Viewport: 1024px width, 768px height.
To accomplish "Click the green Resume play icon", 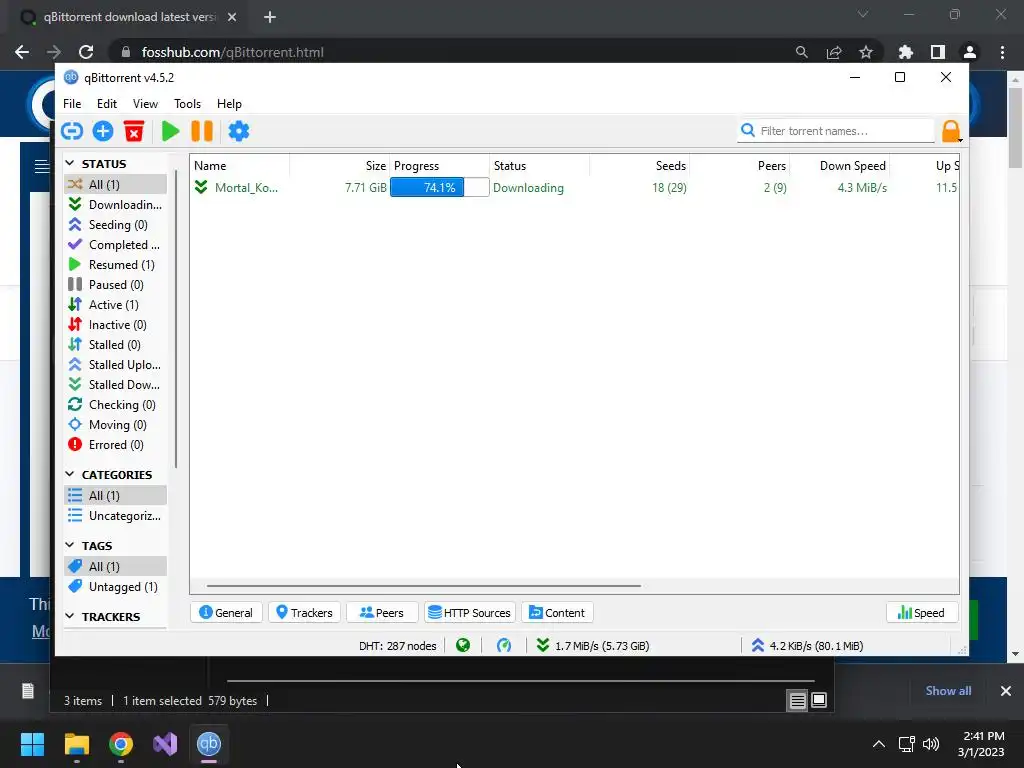I will point(170,131).
